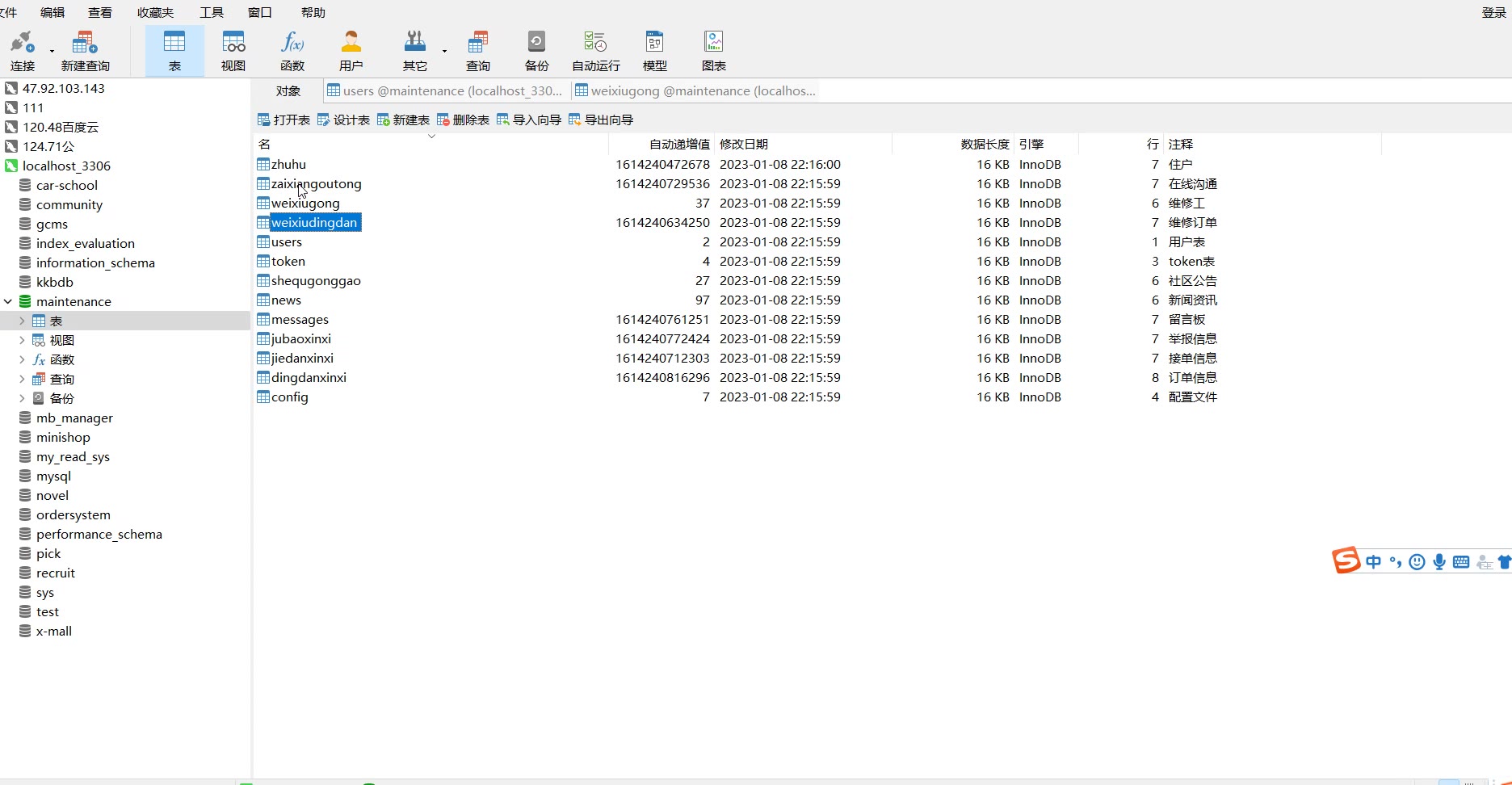Screen dimensions: 1512x785
Task: Open the Query (查询) toolbar icon
Action: (478, 51)
